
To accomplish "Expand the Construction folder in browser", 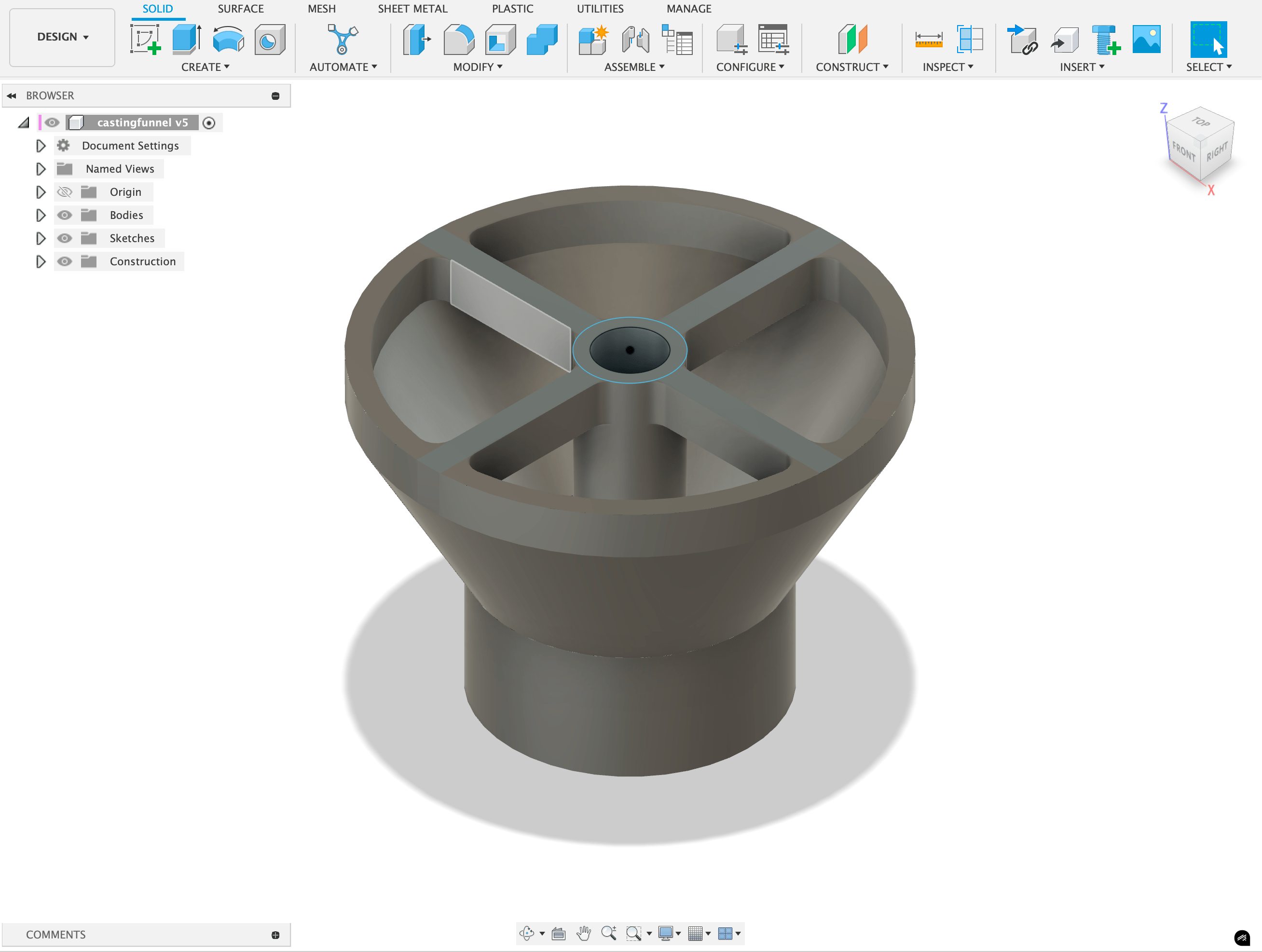I will [x=40, y=261].
